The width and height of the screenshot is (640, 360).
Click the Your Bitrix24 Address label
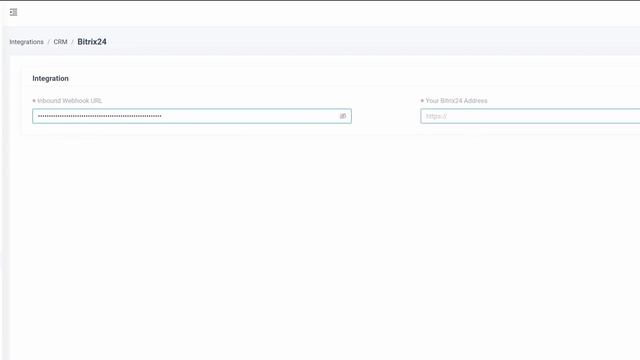[456, 101]
